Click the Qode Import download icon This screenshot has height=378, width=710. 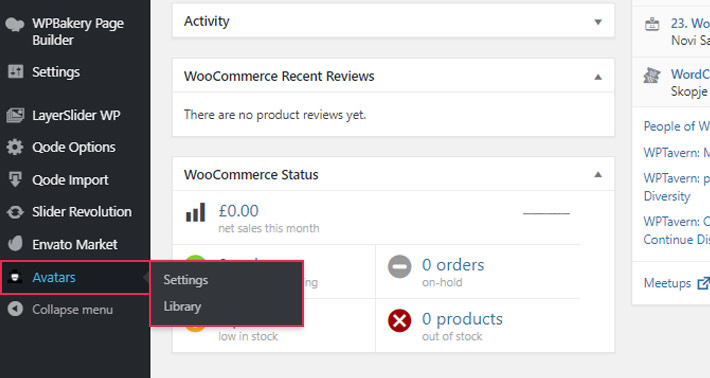pyautogui.click(x=15, y=179)
